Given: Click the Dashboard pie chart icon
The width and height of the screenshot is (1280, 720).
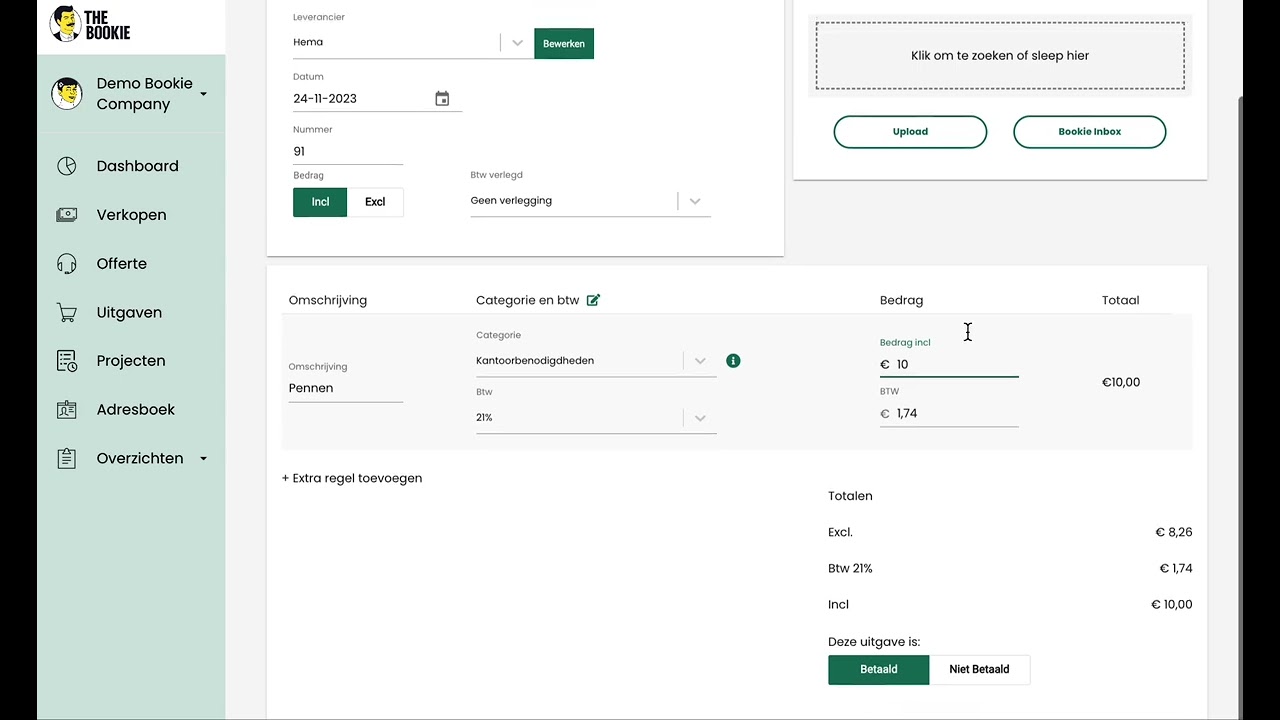Looking at the screenshot, I should [x=67, y=166].
